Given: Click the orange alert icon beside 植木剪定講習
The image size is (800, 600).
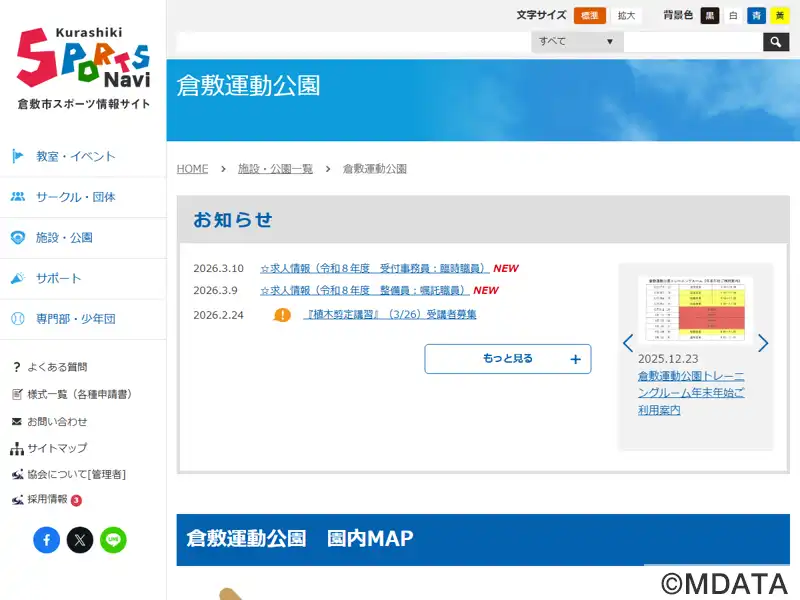Looking at the screenshot, I should (283, 315).
